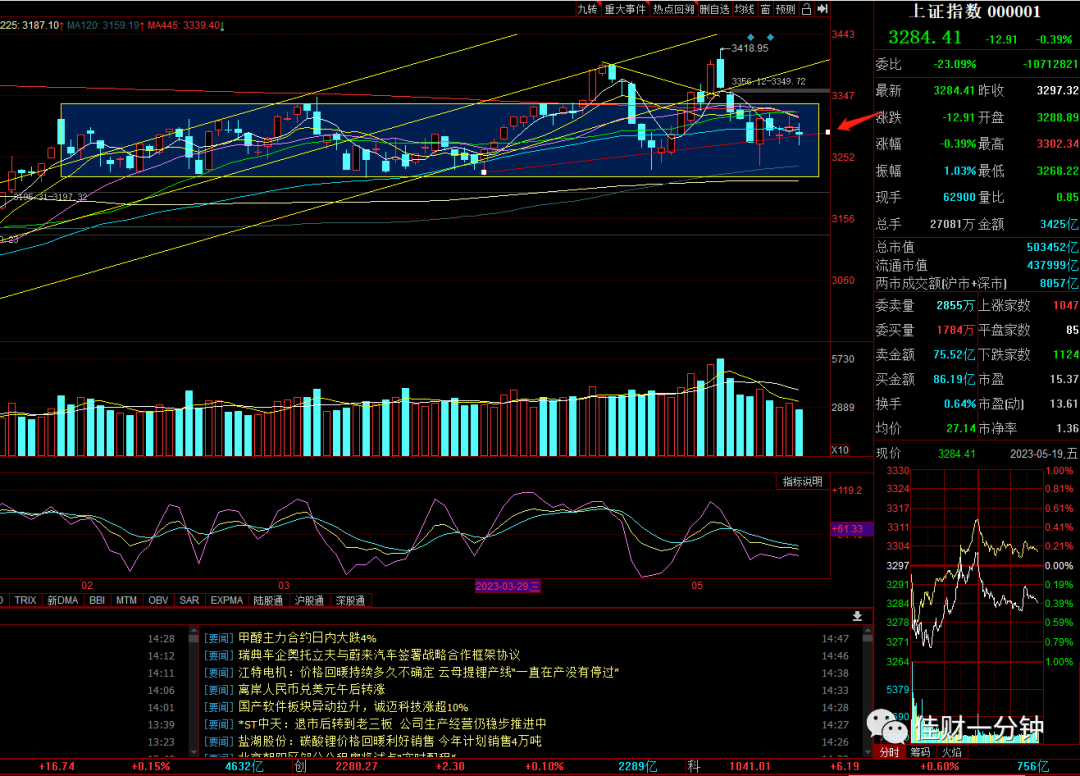Click the first blue diamond event marker
1080x776 pixels.
(751, 37)
